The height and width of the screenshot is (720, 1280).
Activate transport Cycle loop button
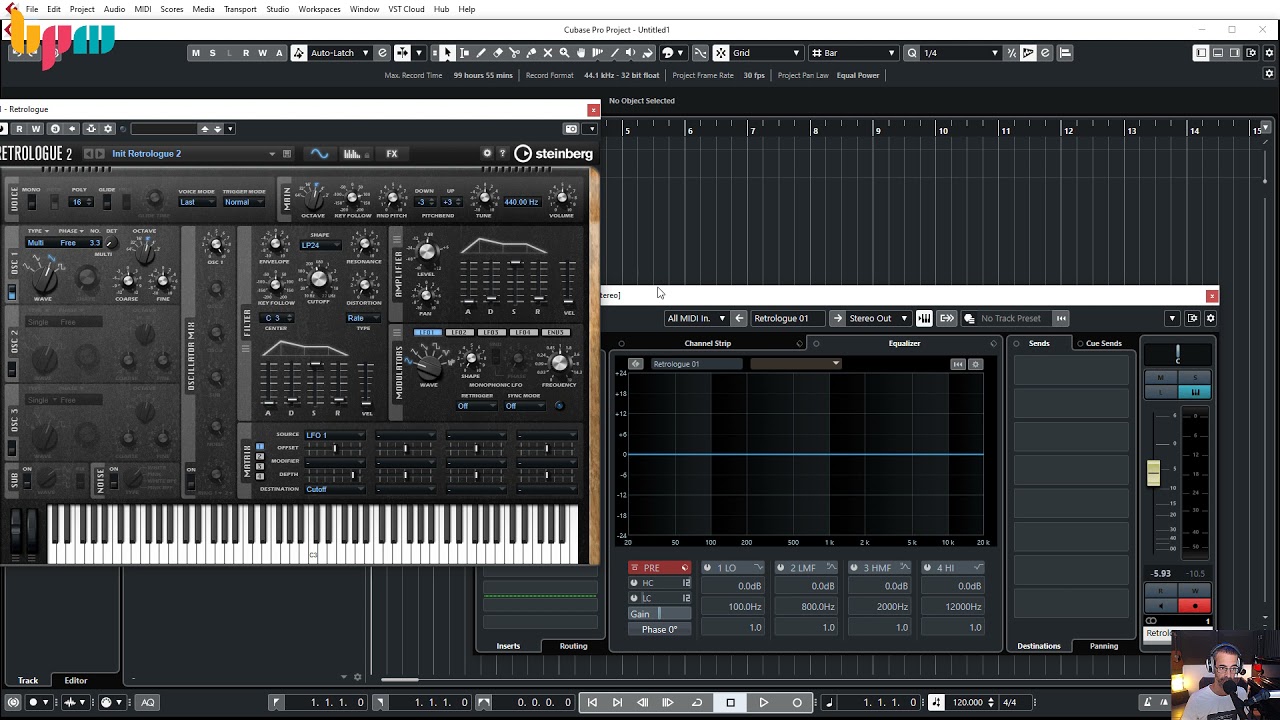(697, 702)
